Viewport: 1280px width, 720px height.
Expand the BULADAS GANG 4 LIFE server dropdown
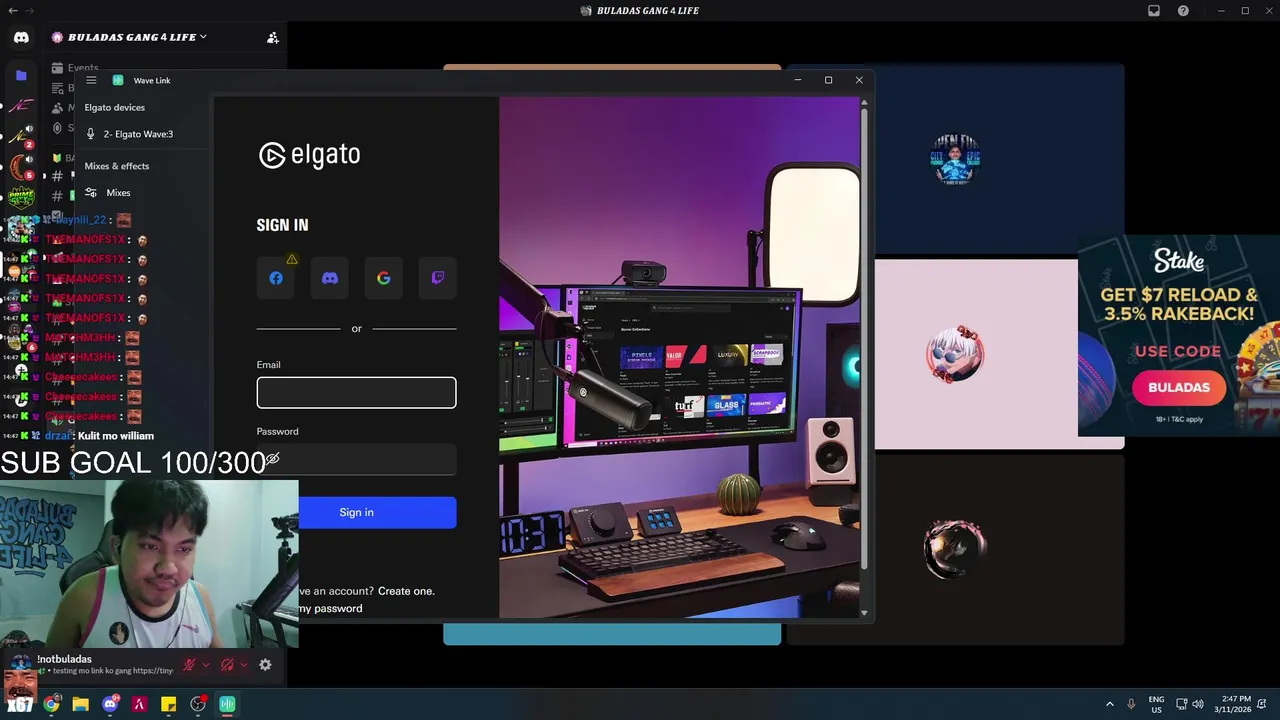click(202, 37)
